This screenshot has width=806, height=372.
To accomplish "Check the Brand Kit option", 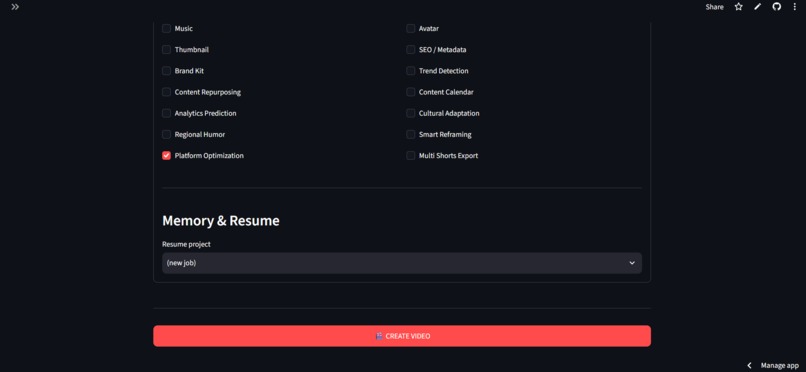I will [x=167, y=71].
